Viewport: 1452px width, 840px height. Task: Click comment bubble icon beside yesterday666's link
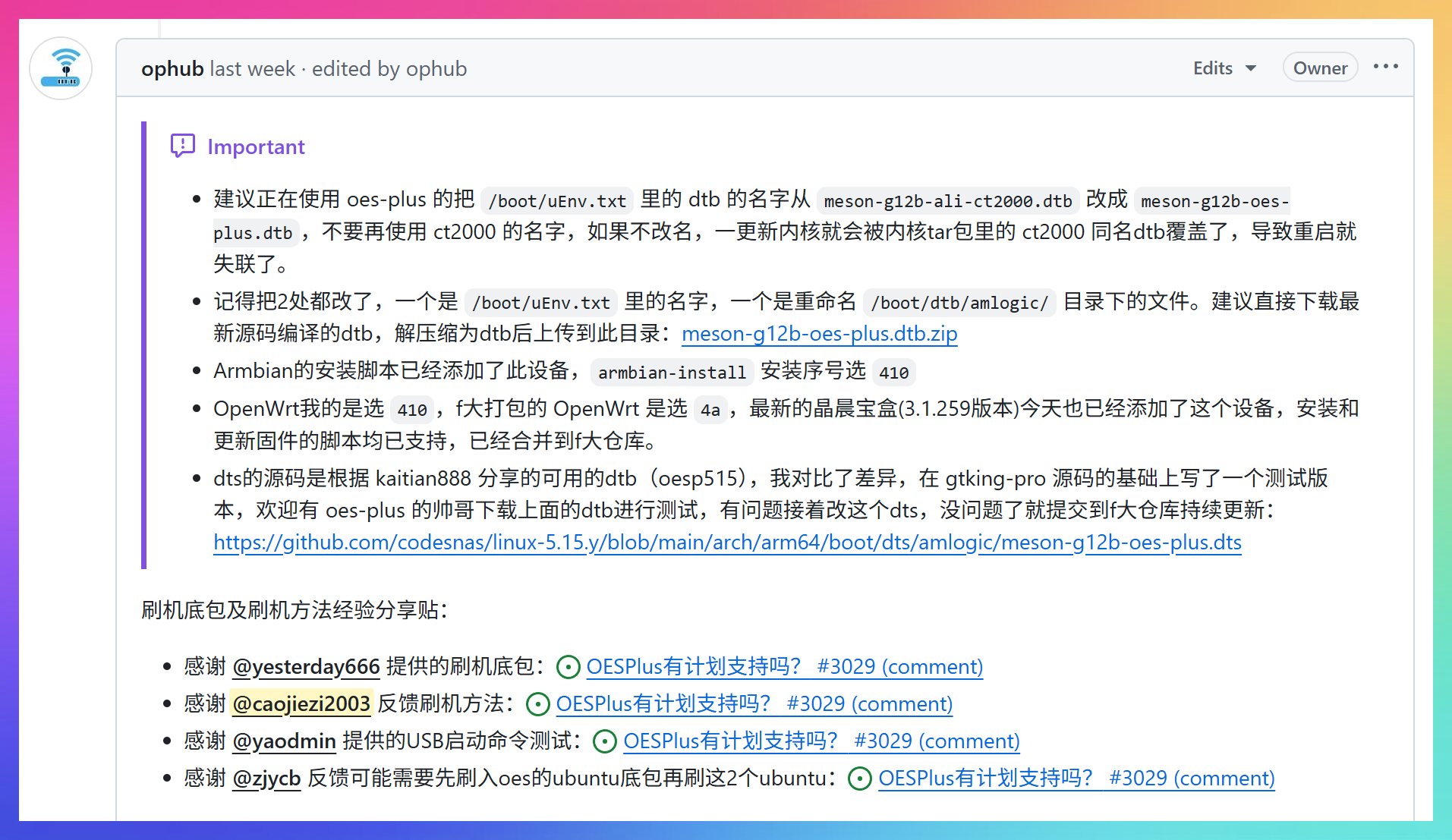568,666
